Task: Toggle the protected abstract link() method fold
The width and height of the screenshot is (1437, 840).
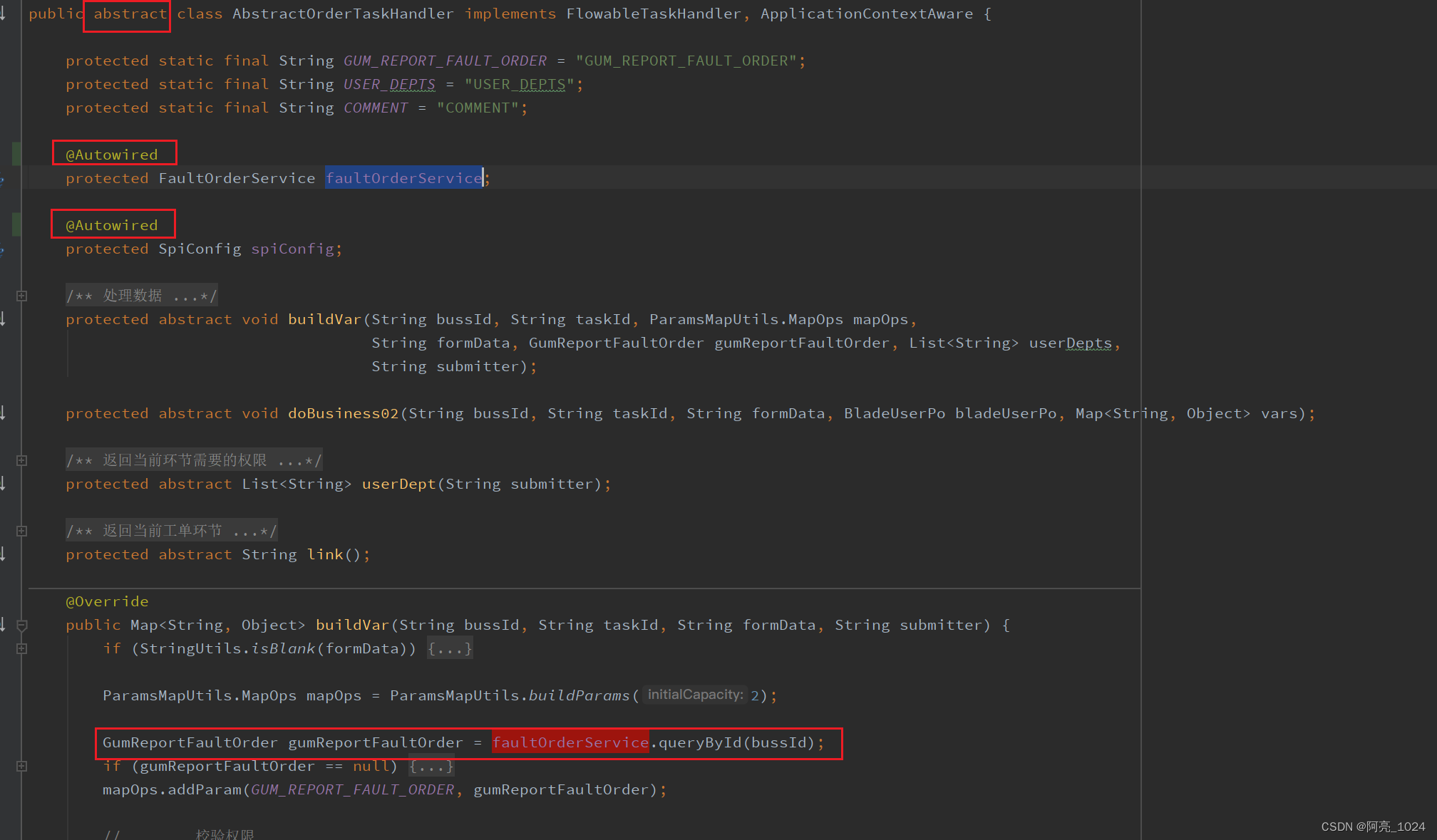Action: (21, 529)
